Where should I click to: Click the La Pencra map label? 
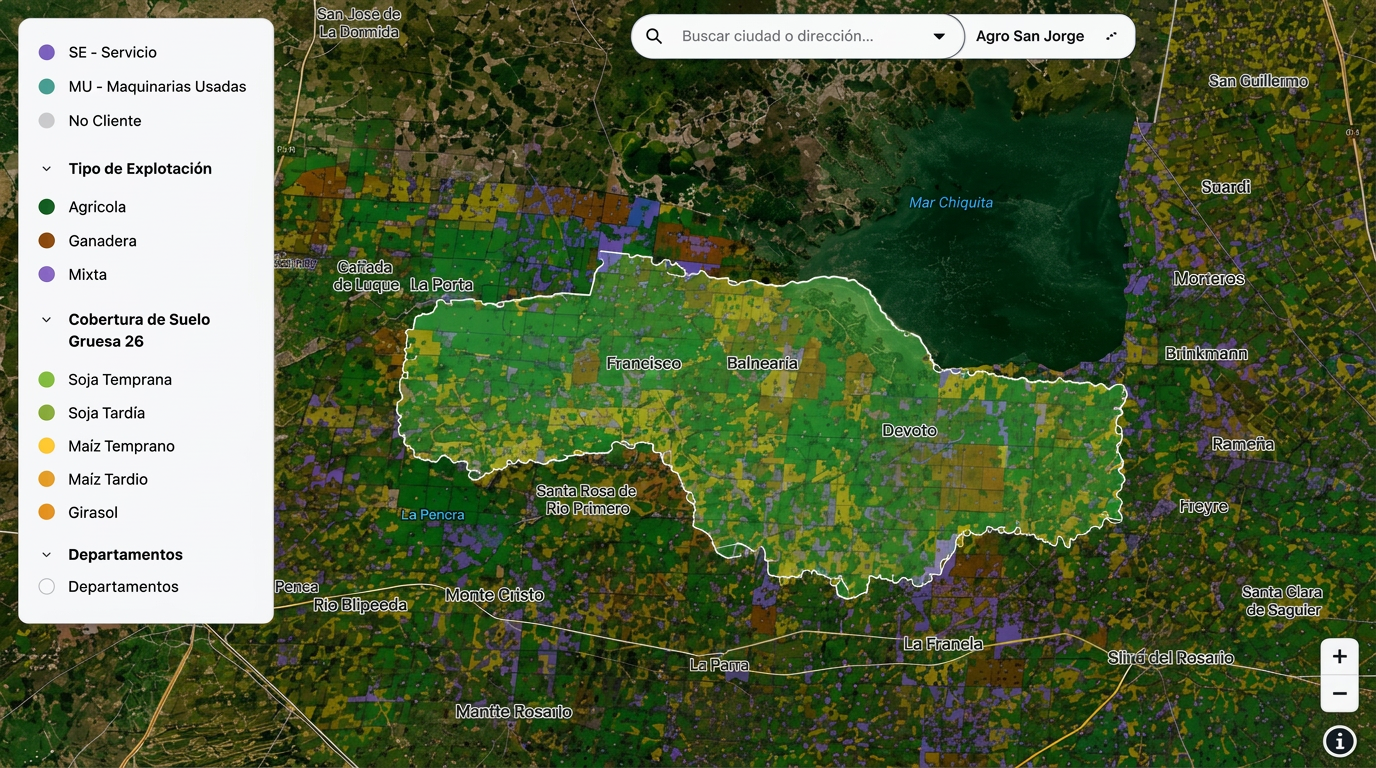tap(433, 515)
